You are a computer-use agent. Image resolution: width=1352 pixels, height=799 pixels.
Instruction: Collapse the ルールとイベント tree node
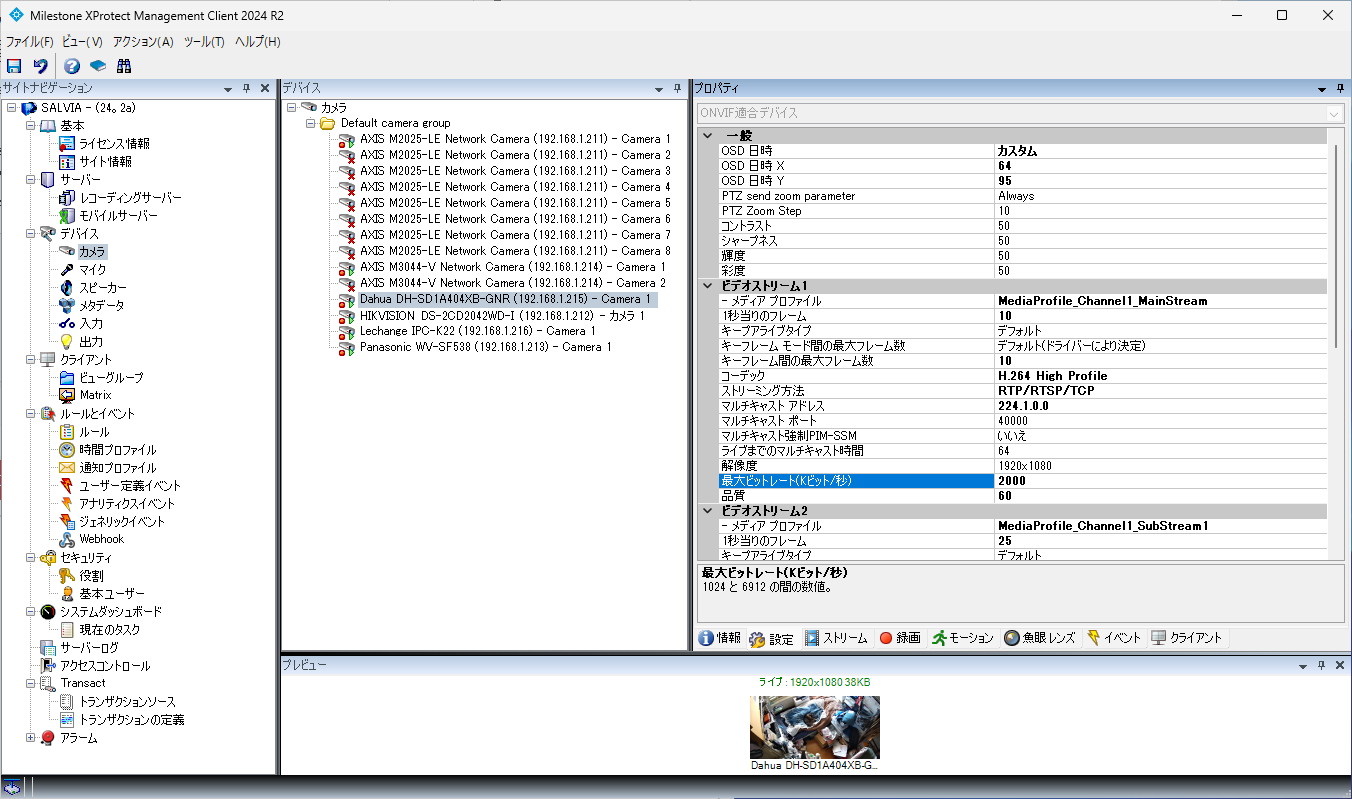30,414
